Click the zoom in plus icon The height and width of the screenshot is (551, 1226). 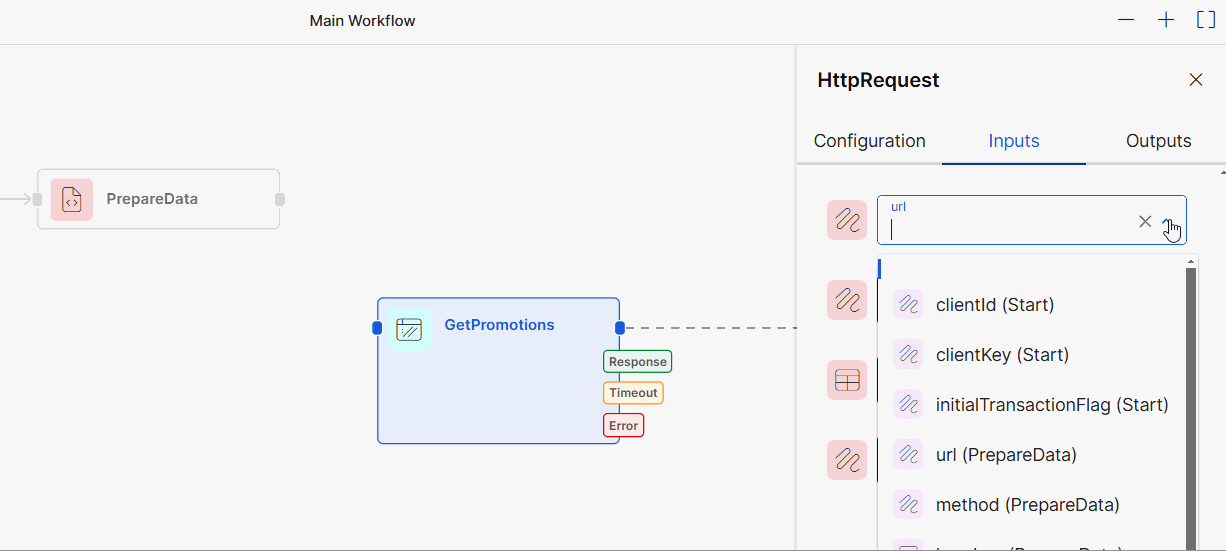point(1166,20)
